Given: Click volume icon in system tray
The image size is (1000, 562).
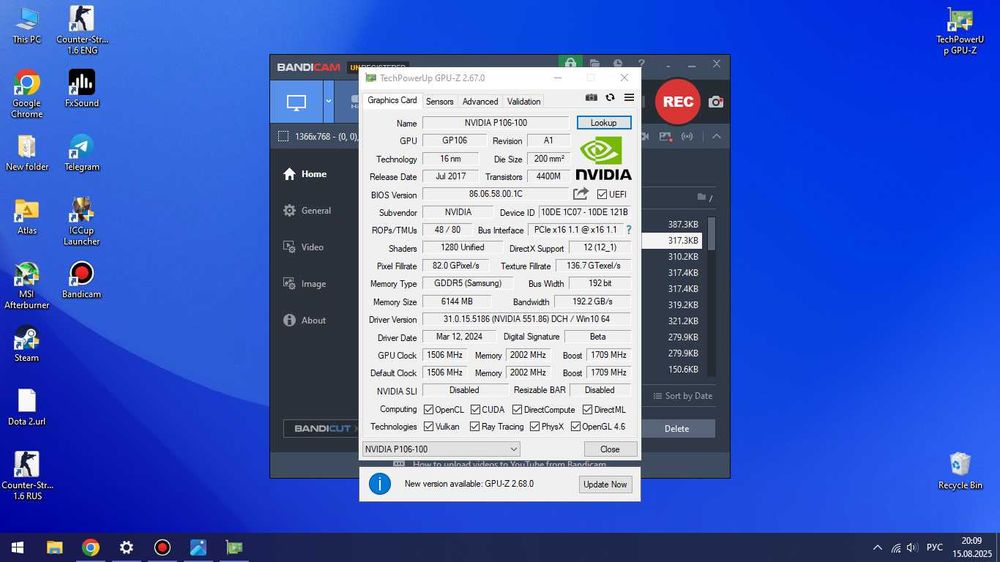Looking at the screenshot, I should click(912, 547).
